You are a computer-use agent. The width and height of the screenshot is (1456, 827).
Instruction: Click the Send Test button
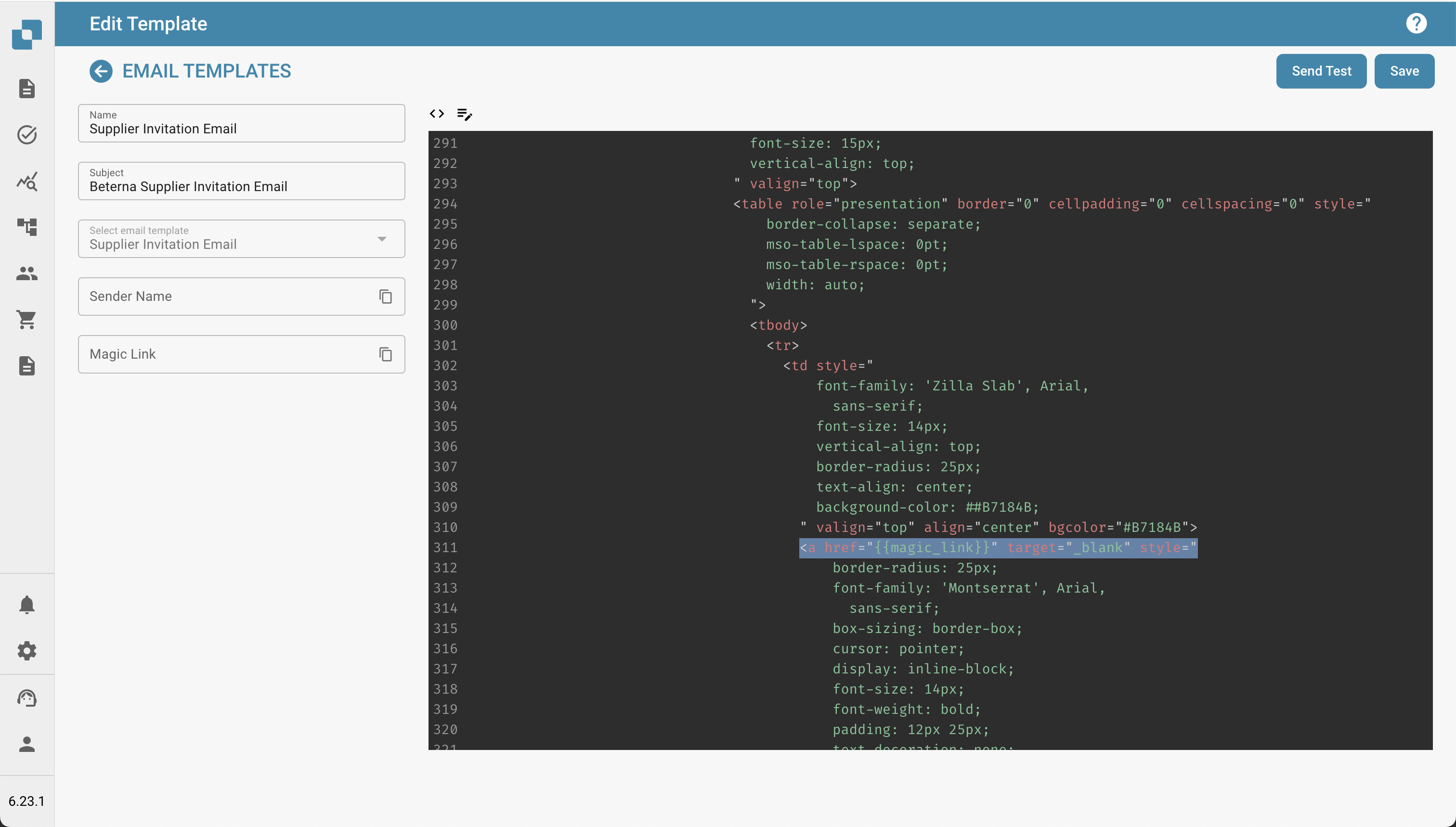click(x=1321, y=70)
